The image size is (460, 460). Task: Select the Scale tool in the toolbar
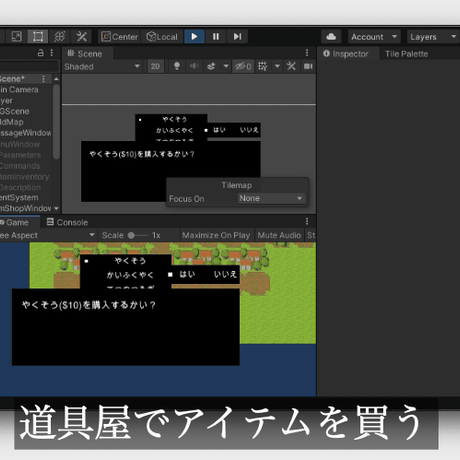tap(16, 36)
